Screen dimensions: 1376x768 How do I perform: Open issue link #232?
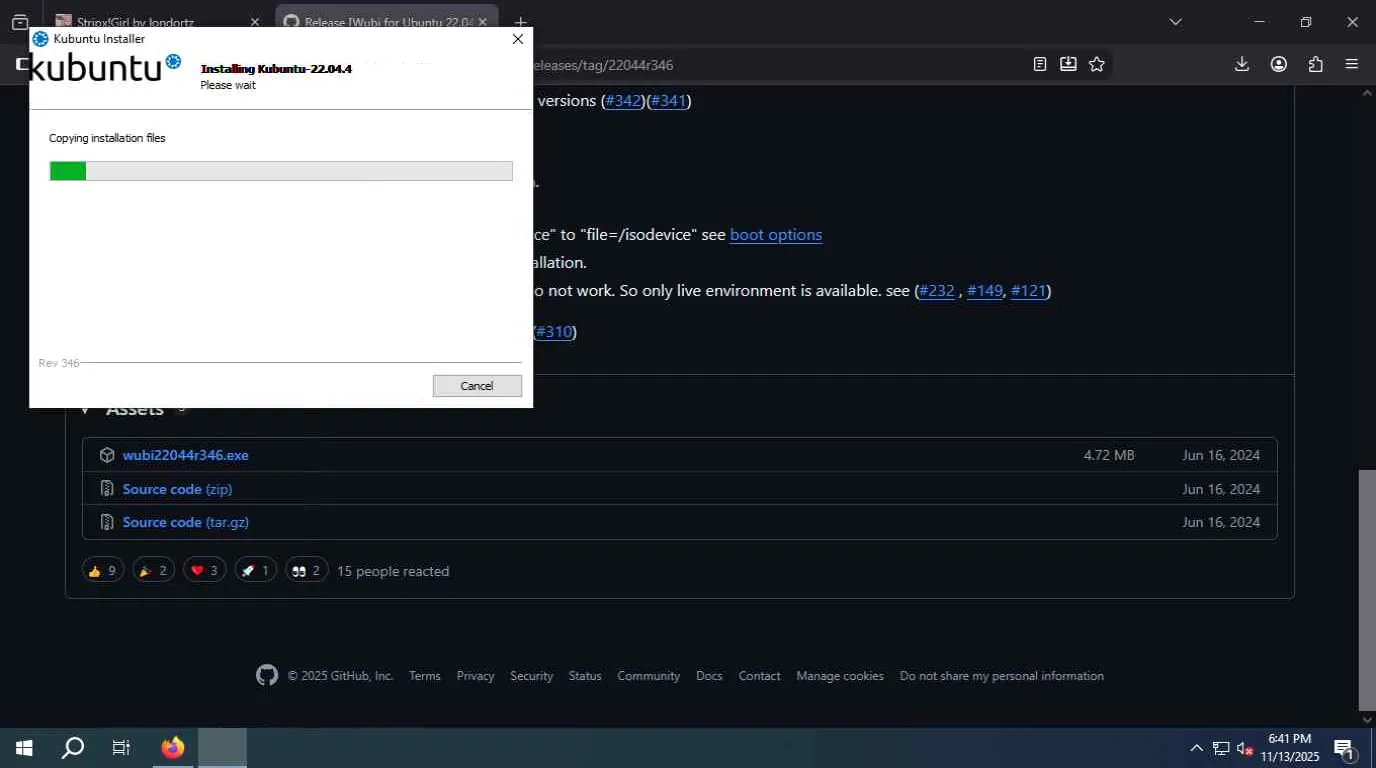click(937, 291)
